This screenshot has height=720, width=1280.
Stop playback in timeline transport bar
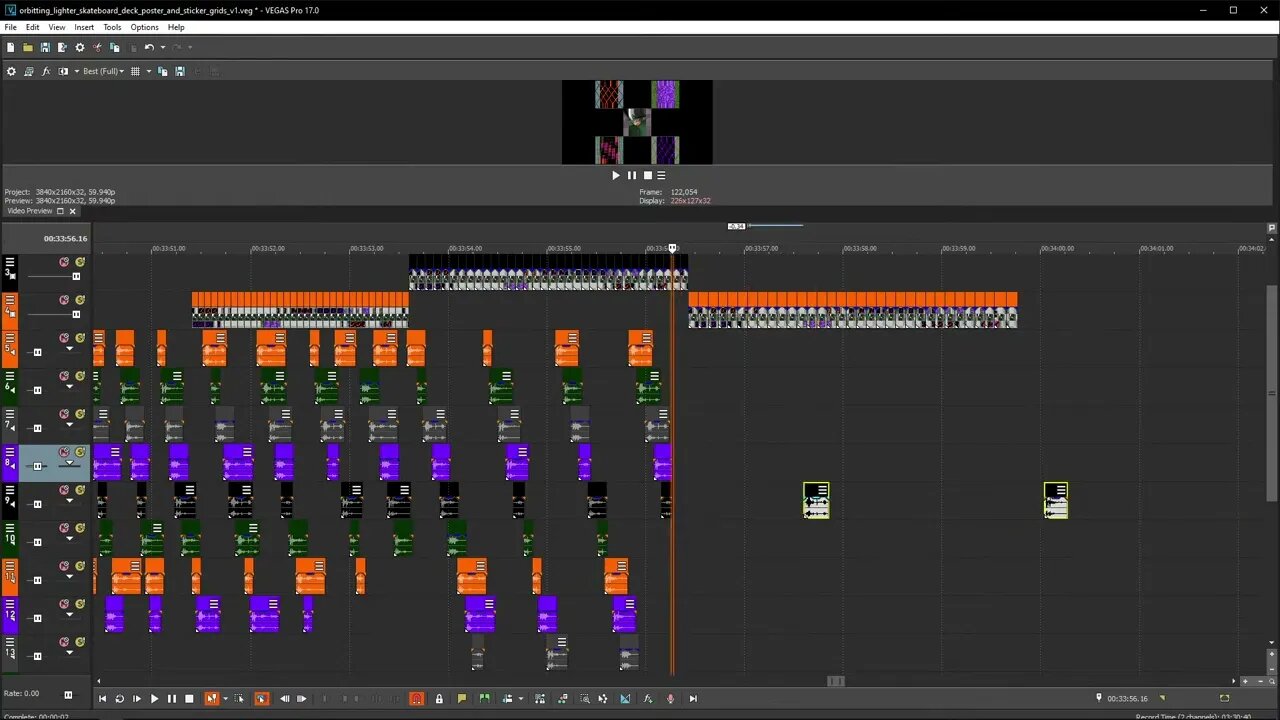click(189, 699)
